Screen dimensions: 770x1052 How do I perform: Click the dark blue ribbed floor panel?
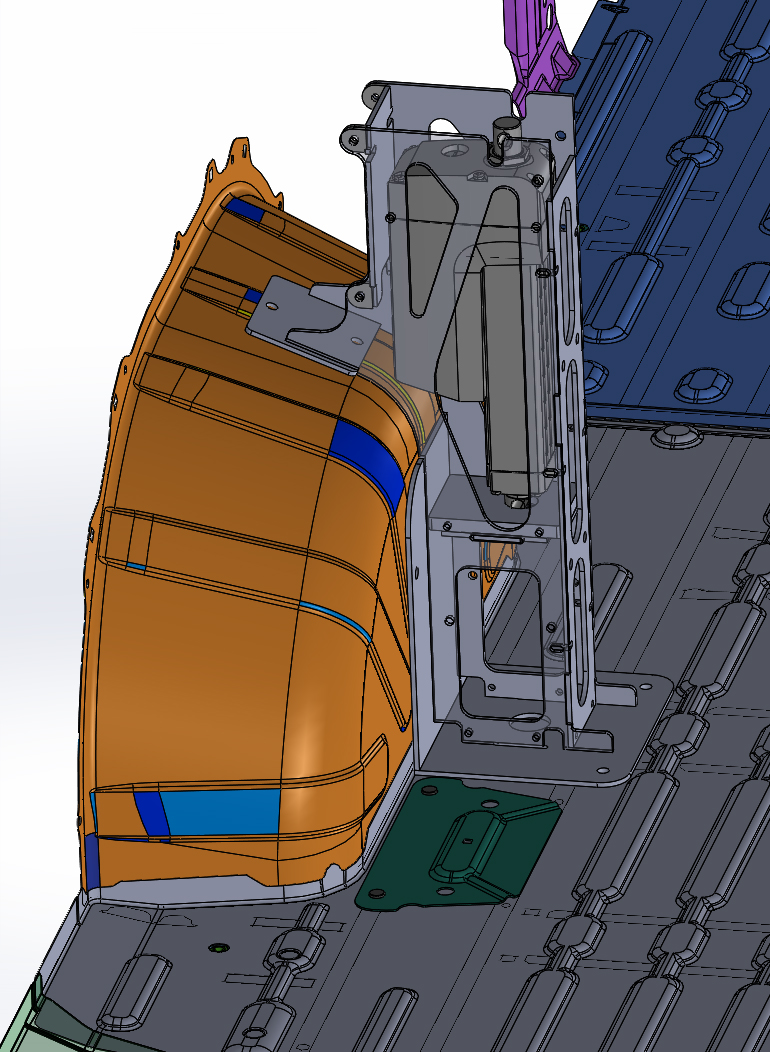pyautogui.click(x=680, y=200)
